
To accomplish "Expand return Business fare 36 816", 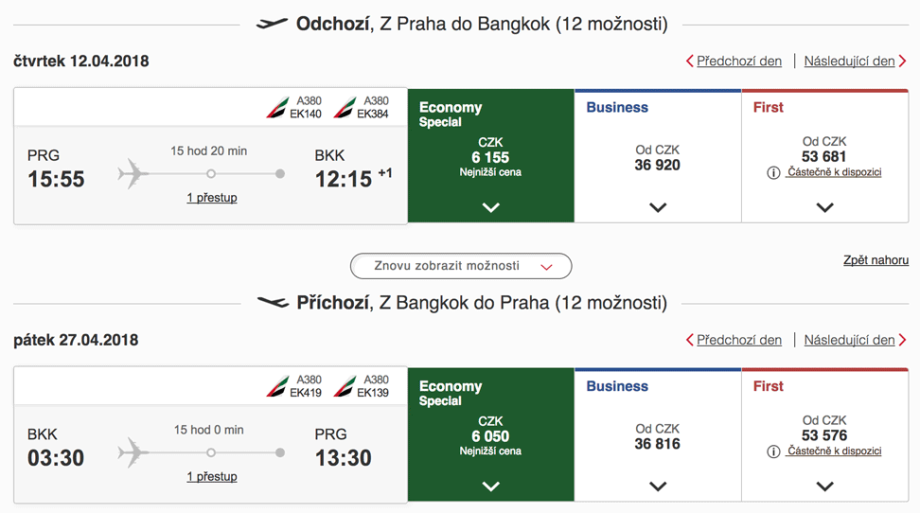I will click(657, 487).
